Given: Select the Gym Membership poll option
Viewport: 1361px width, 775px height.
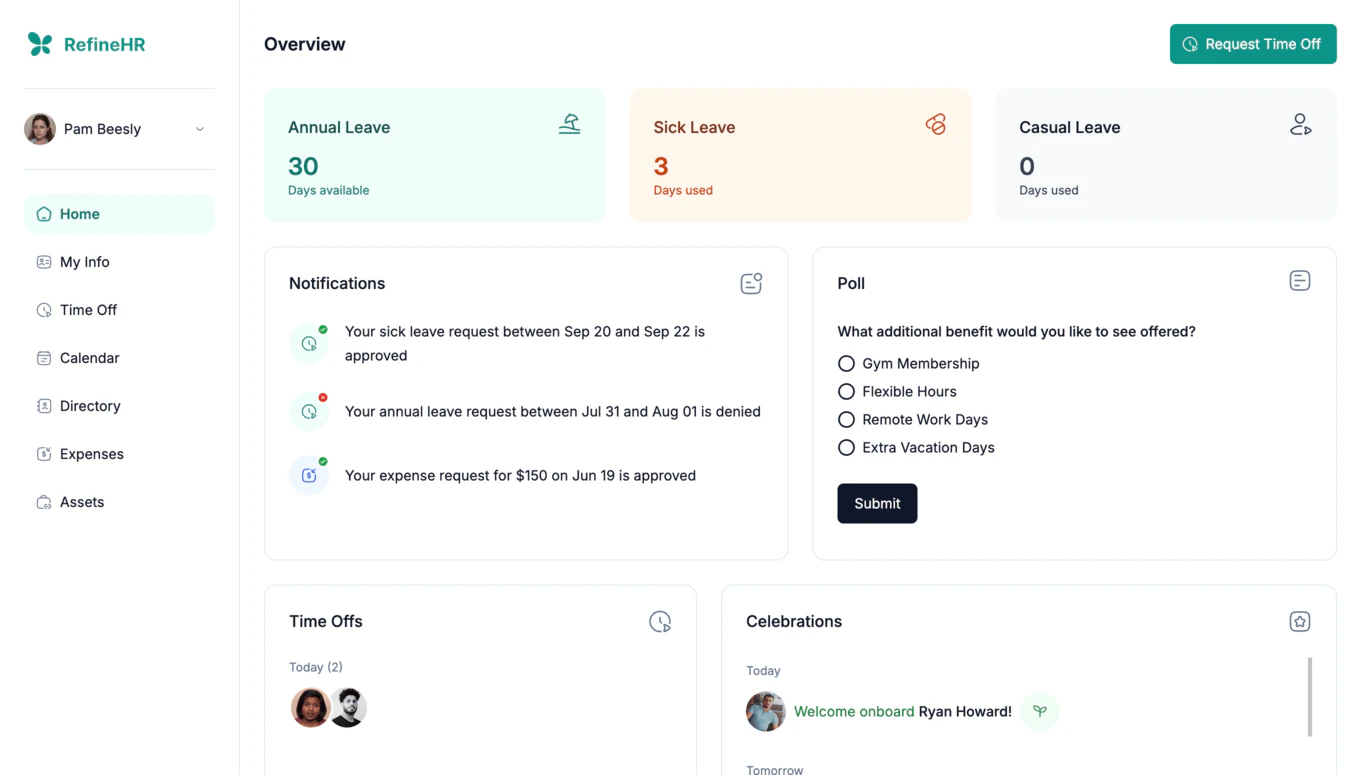Looking at the screenshot, I should coord(846,364).
